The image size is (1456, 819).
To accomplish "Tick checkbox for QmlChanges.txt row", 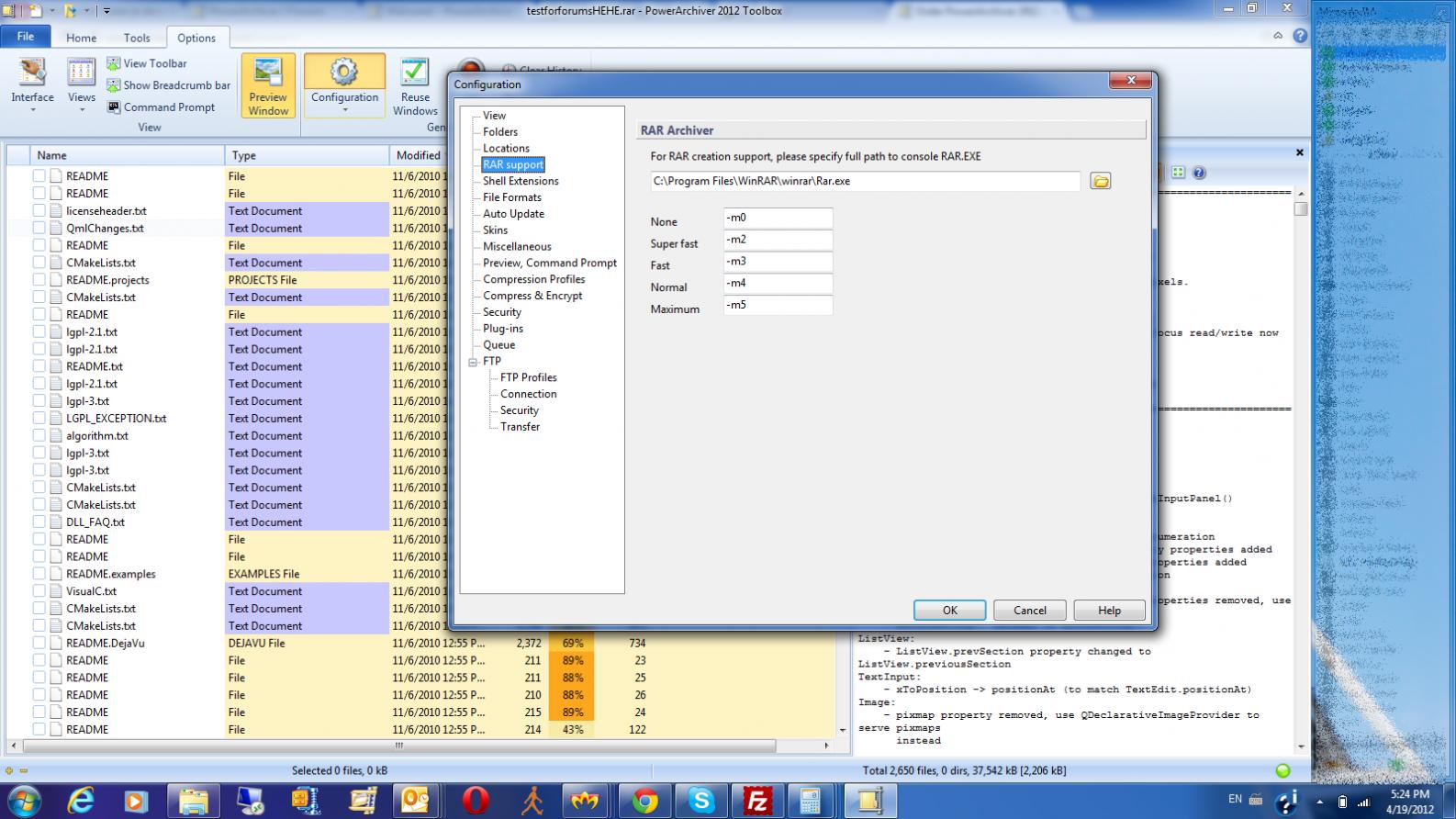I will pos(39,228).
